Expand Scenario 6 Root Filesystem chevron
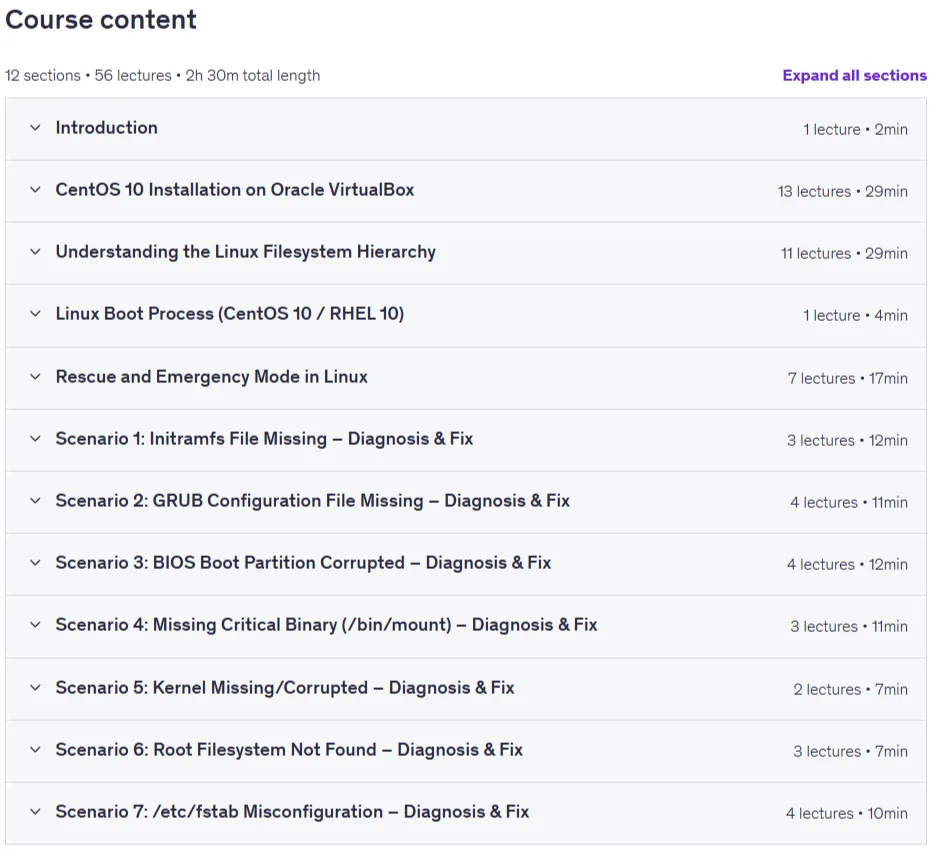 tap(36, 750)
